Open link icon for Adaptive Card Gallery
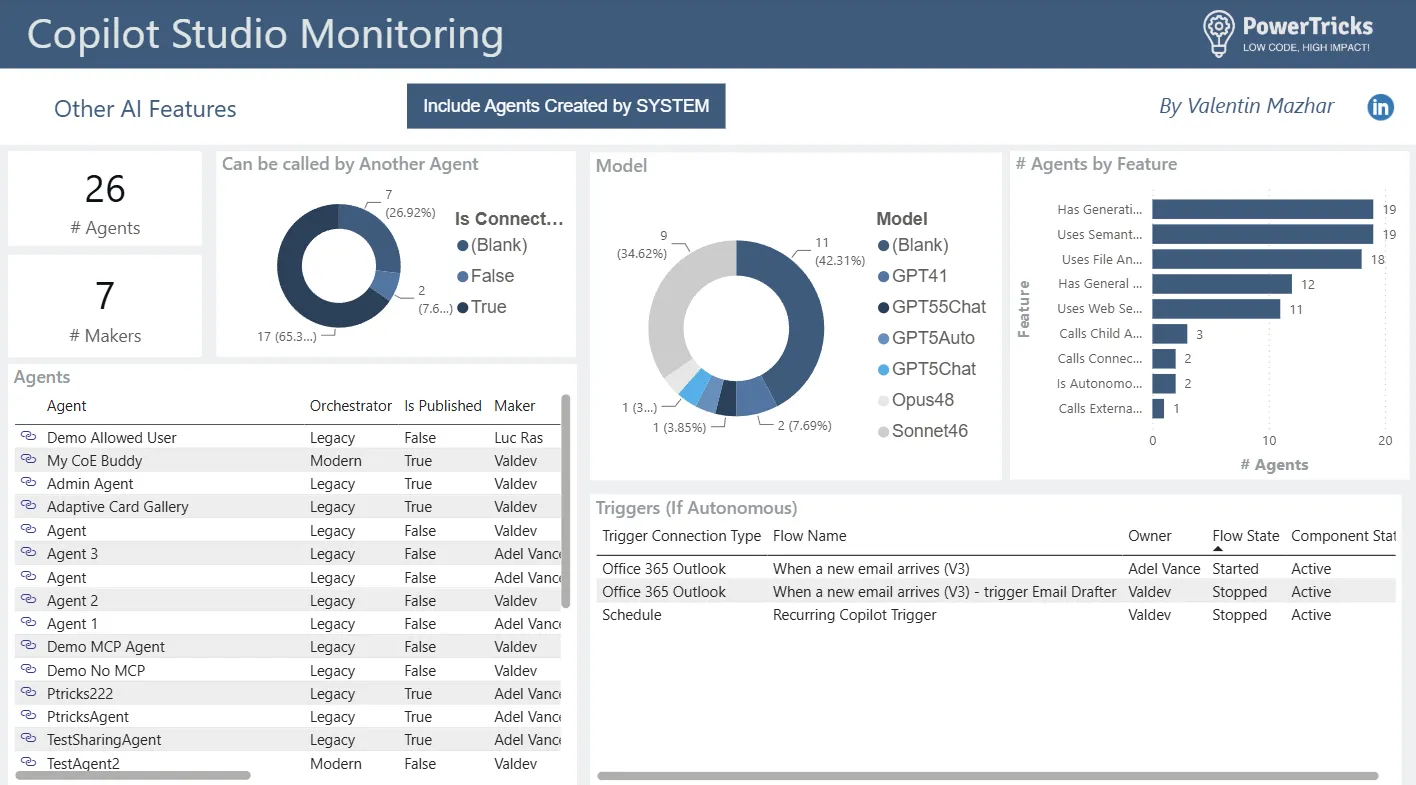Screen dimensions: 1416x785 pos(27,506)
